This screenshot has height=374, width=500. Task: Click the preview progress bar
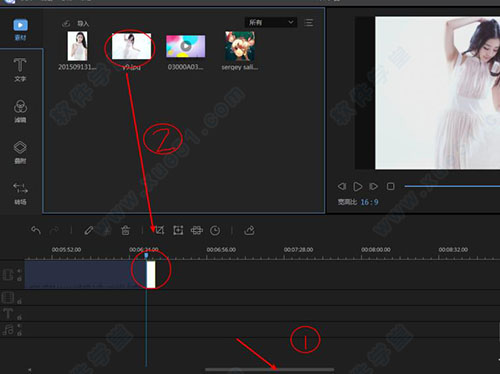[452, 186]
